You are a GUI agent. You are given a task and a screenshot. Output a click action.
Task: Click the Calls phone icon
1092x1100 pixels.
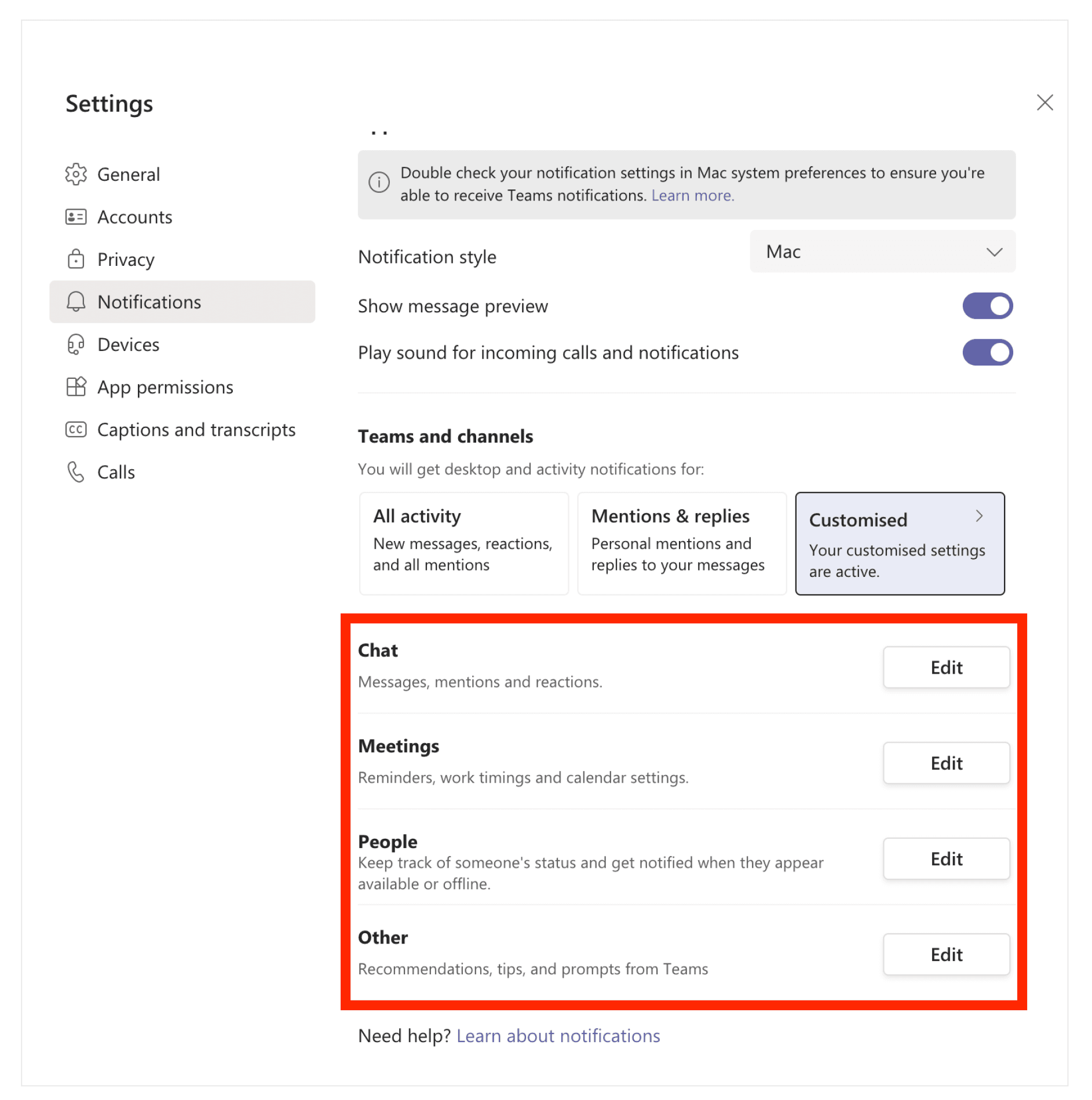coord(76,472)
